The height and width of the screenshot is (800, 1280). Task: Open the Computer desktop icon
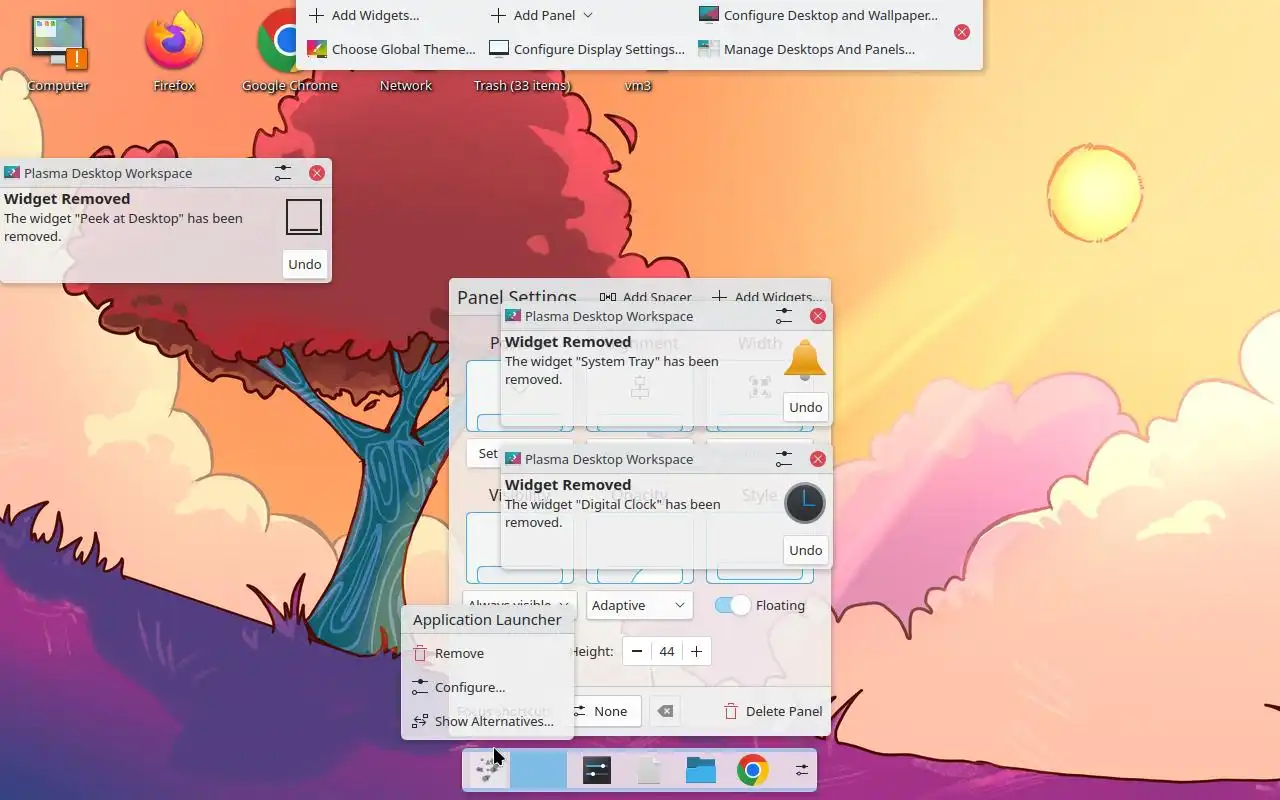coord(58,53)
